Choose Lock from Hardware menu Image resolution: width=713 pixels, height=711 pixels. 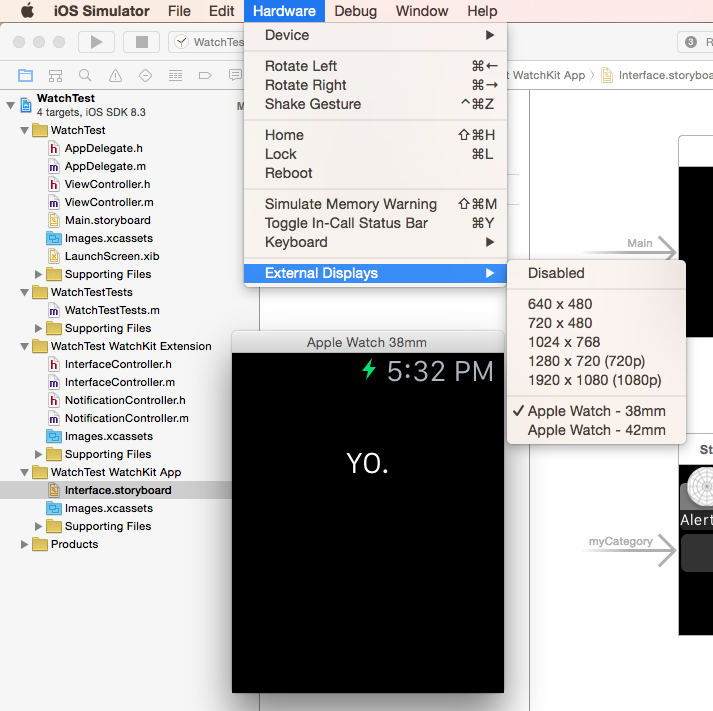(376, 154)
